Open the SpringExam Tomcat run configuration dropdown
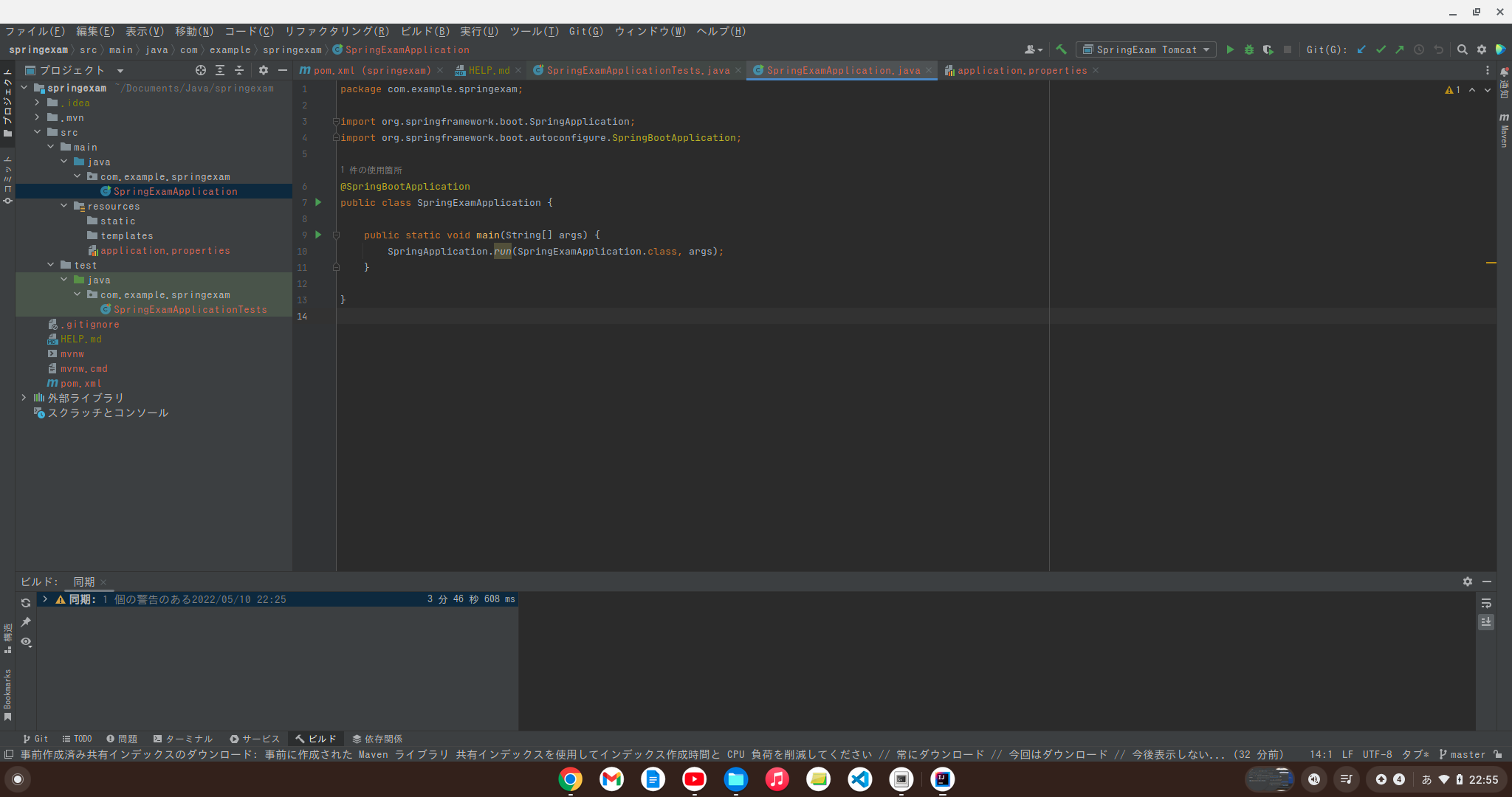The image size is (1512, 797). [x=1146, y=49]
